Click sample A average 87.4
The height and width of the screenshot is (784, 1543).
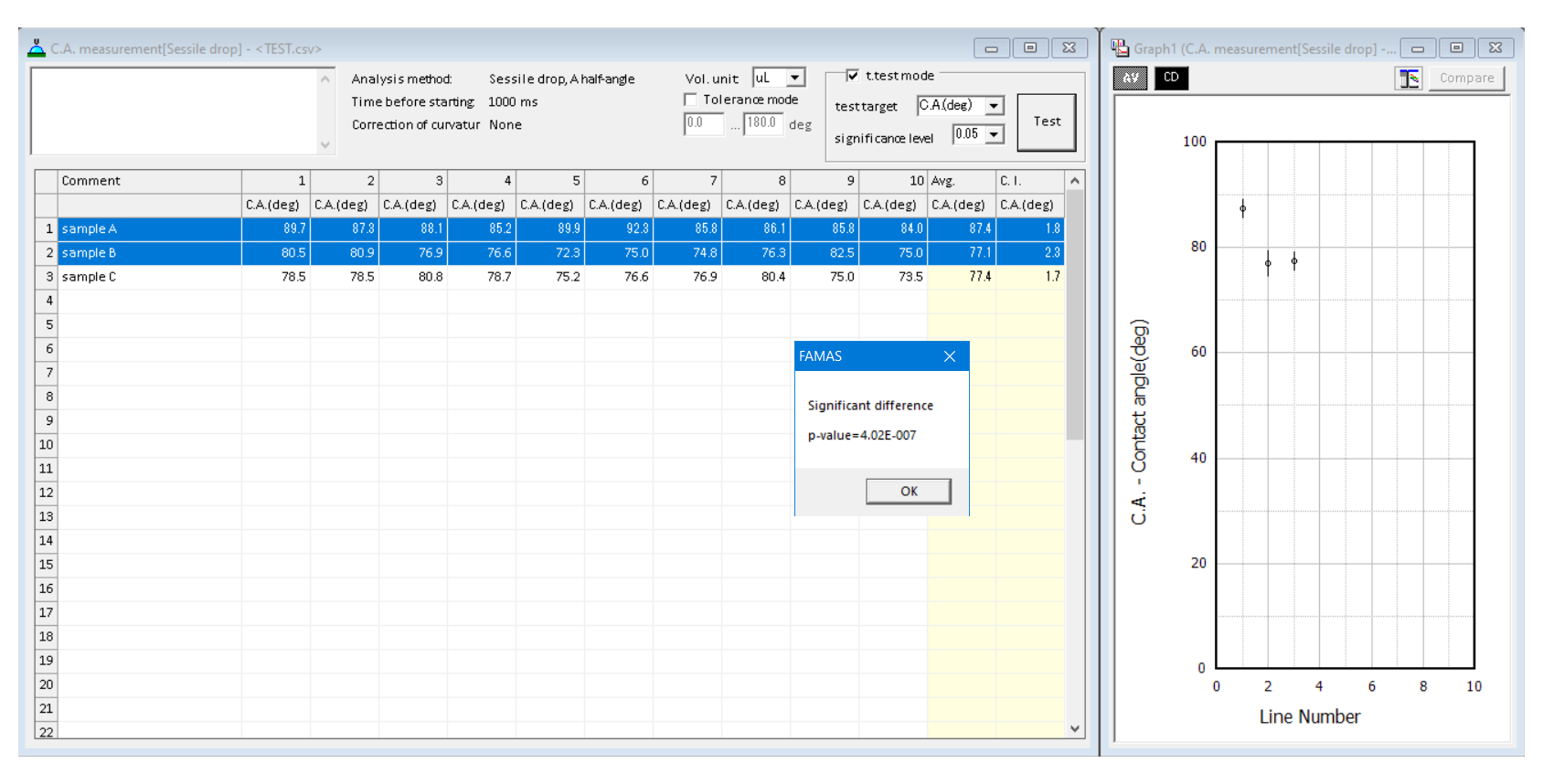[962, 229]
